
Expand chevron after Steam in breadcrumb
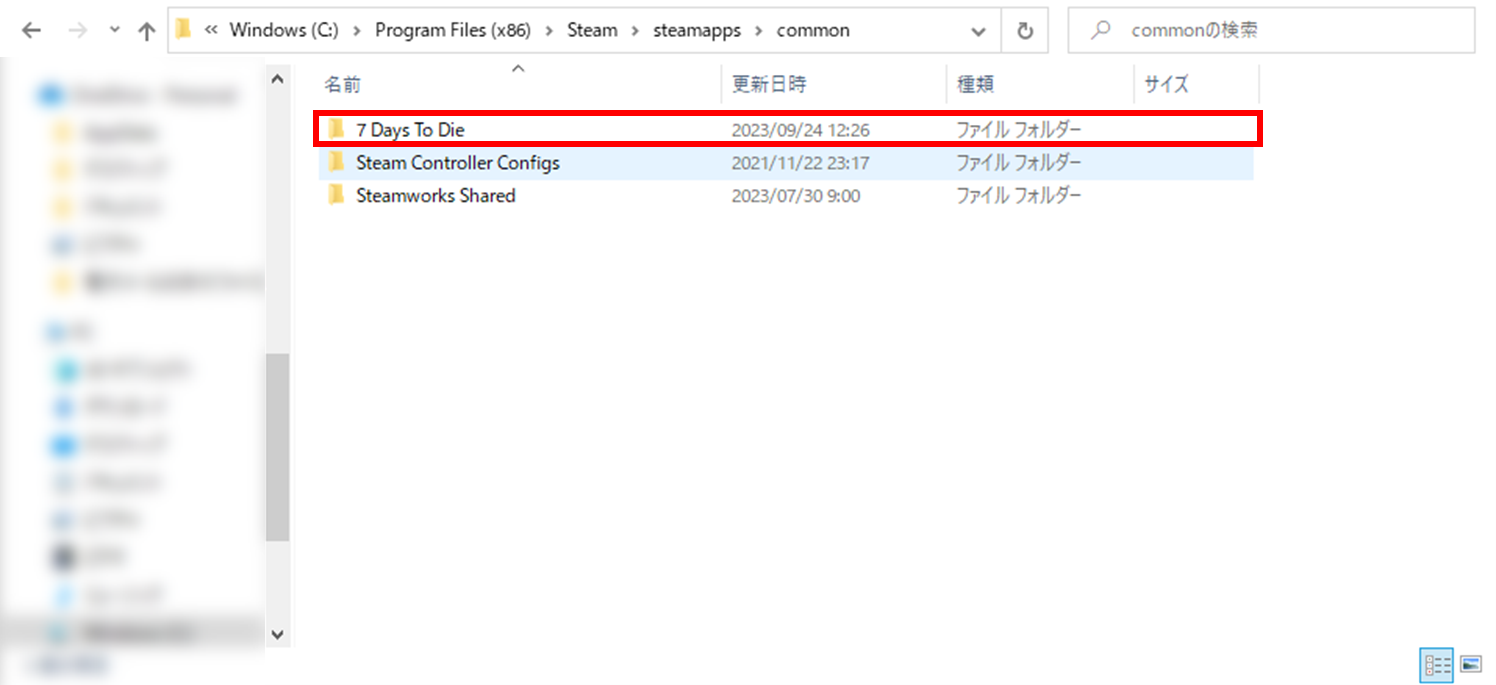636,30
